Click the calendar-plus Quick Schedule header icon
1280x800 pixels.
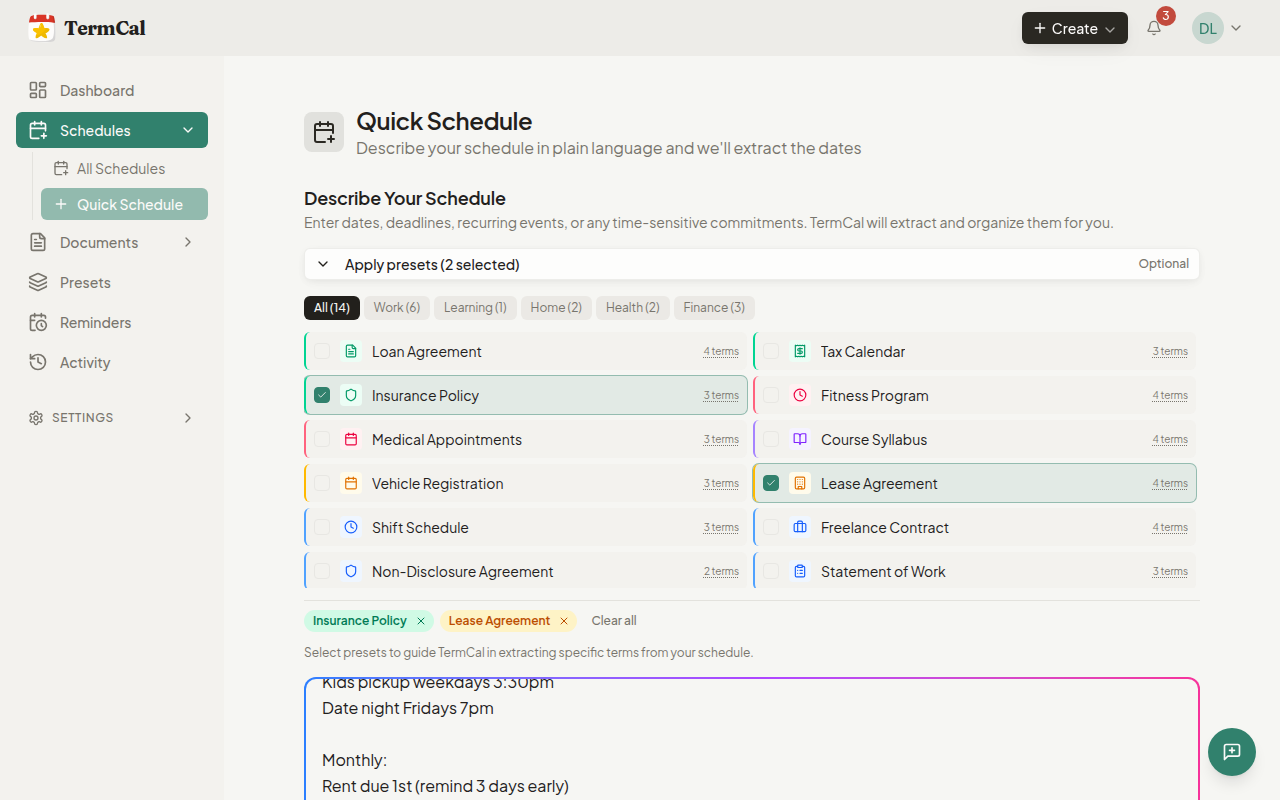323,131
